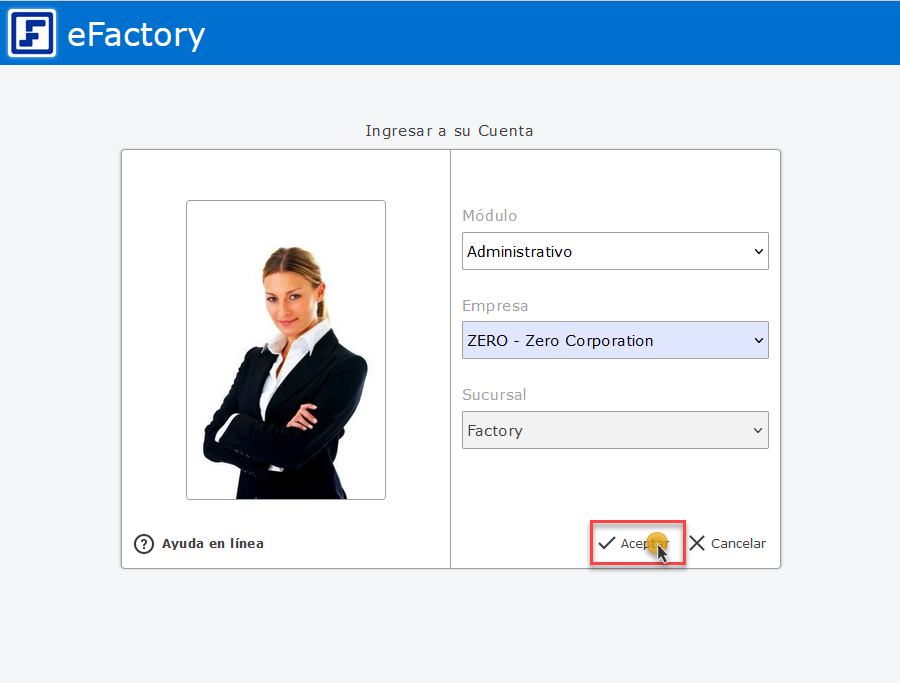The image size is (900, 683).
Task: Click the chevron arrow of Módulo combo box
Action: (758, 252)
